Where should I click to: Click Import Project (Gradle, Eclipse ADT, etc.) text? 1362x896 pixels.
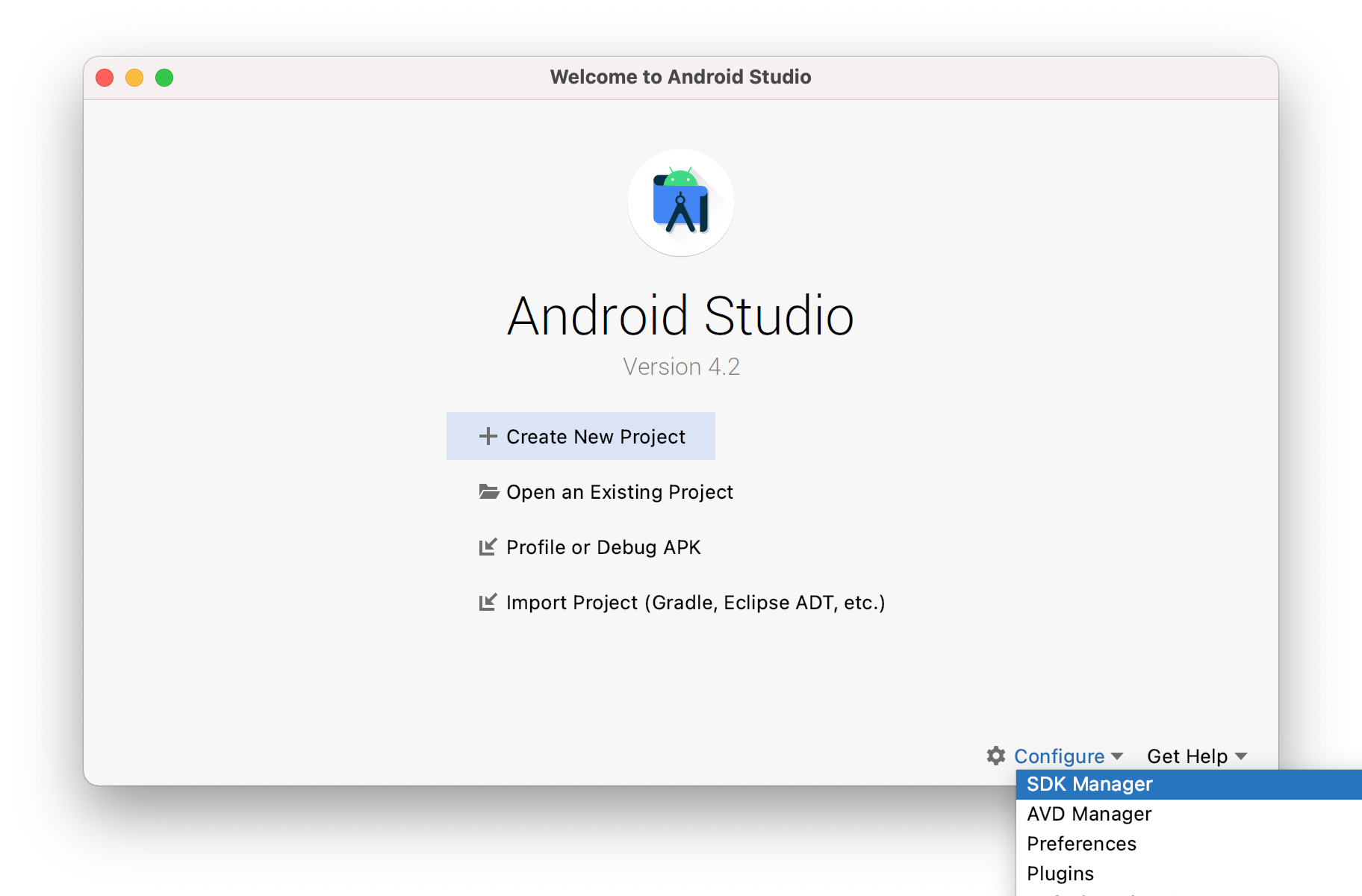pyautogui.click(x=695, y=603)
